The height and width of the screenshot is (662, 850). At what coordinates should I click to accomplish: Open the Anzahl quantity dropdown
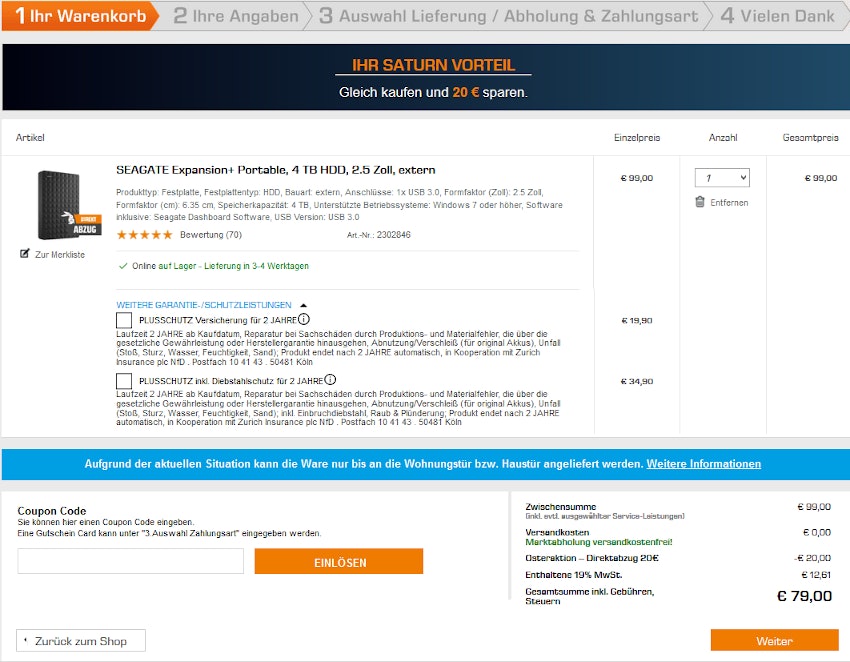(x=722, y=177)
